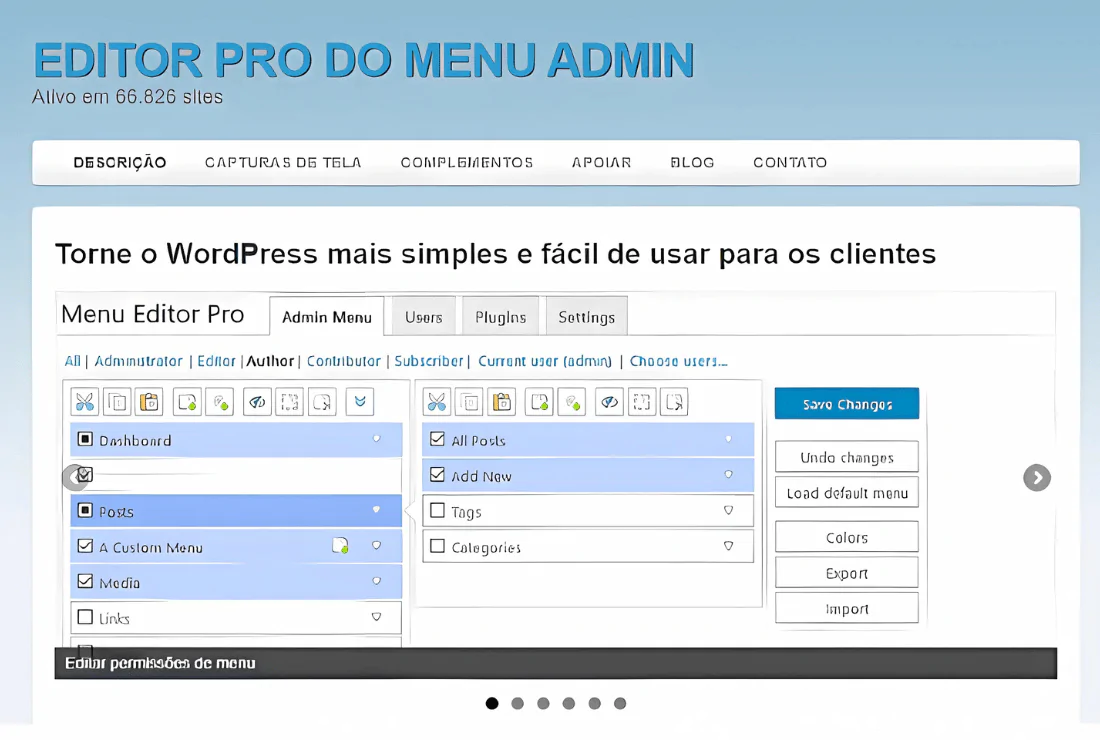The width and height of the screenshot is (1100, 740).
Task: Click the New menu icon in the left toolbar
Action: [x=187, y=402]
